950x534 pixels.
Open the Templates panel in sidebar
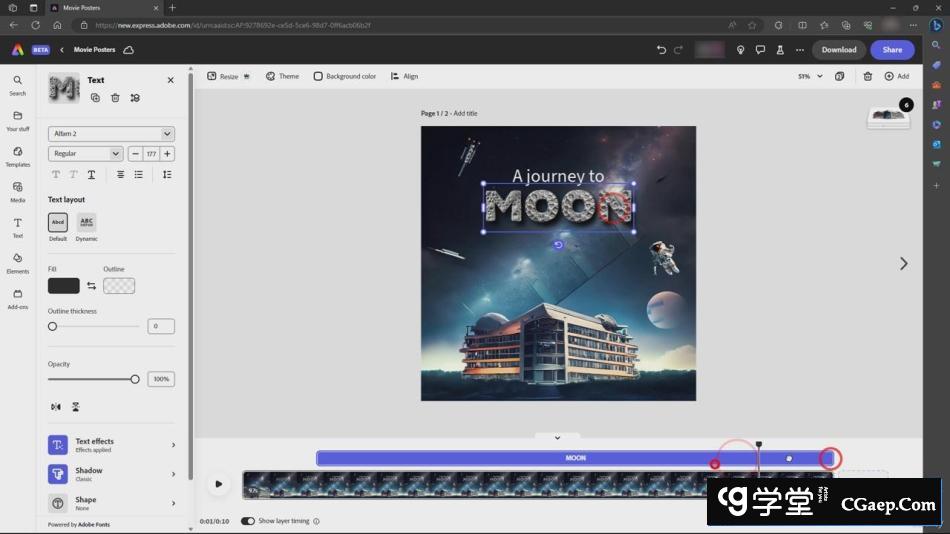tap(18, 156)
